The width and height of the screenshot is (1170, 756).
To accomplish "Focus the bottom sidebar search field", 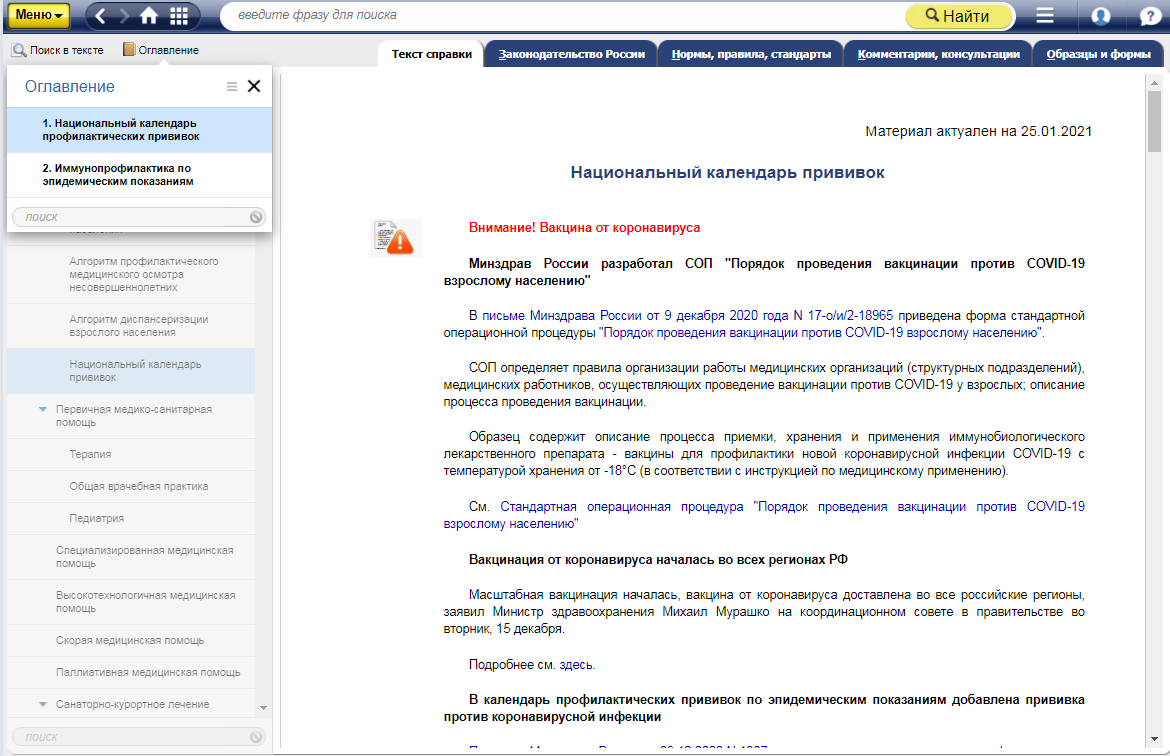I will tap(131, 737).
